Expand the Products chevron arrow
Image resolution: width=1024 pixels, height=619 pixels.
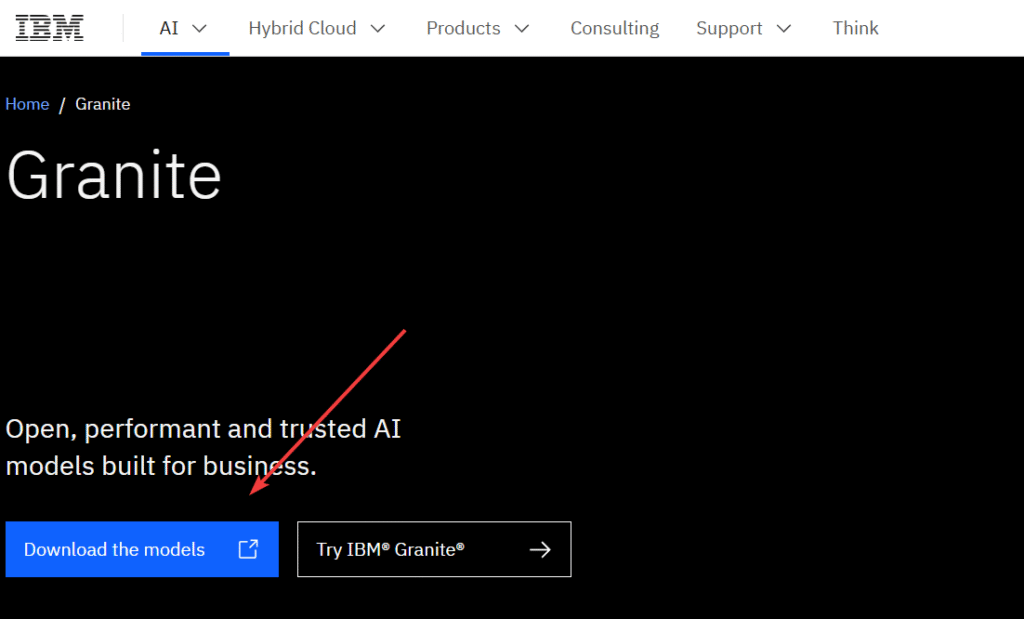pos(521,28)
